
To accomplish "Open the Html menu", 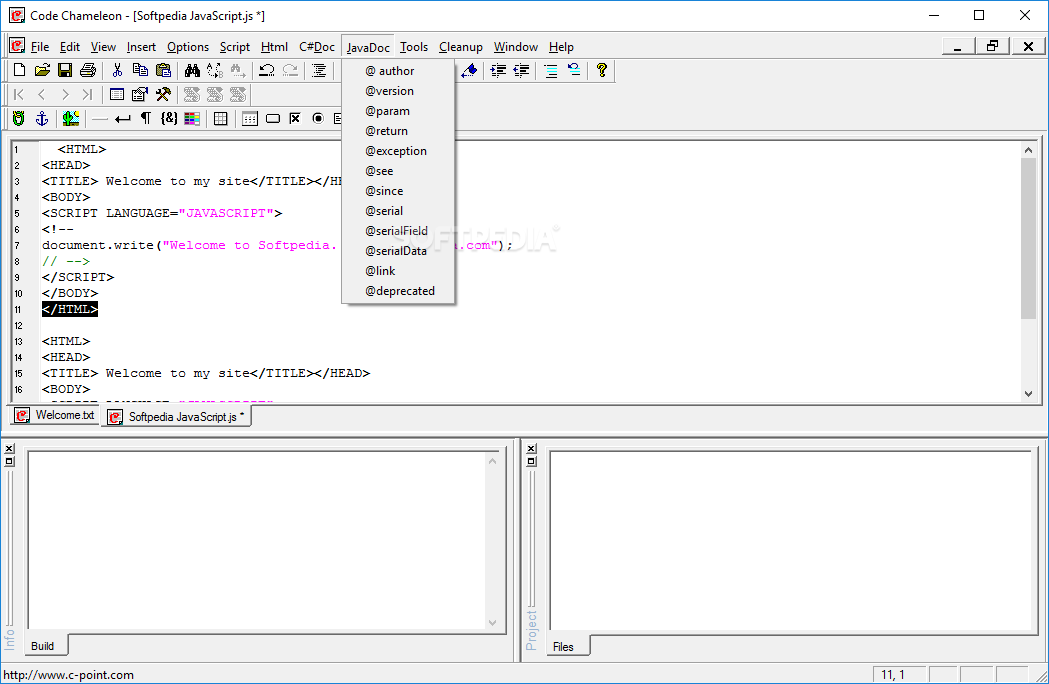I will (274, 47).
